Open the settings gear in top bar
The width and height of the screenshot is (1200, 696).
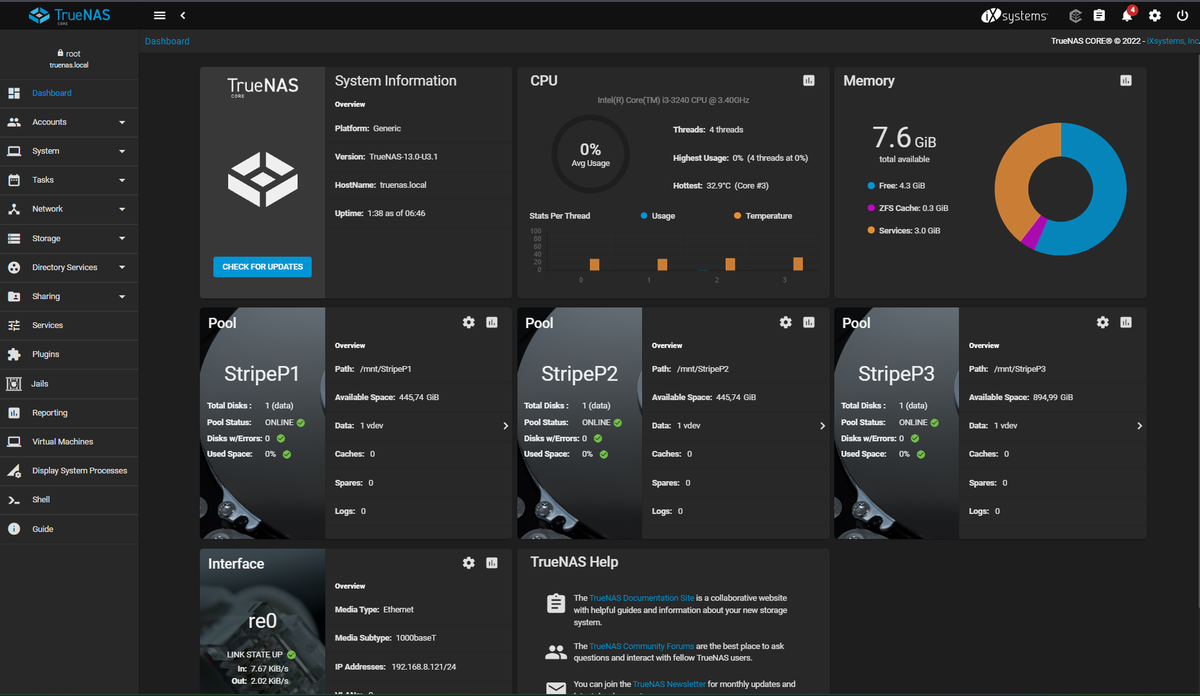(x=1155, y=16)
